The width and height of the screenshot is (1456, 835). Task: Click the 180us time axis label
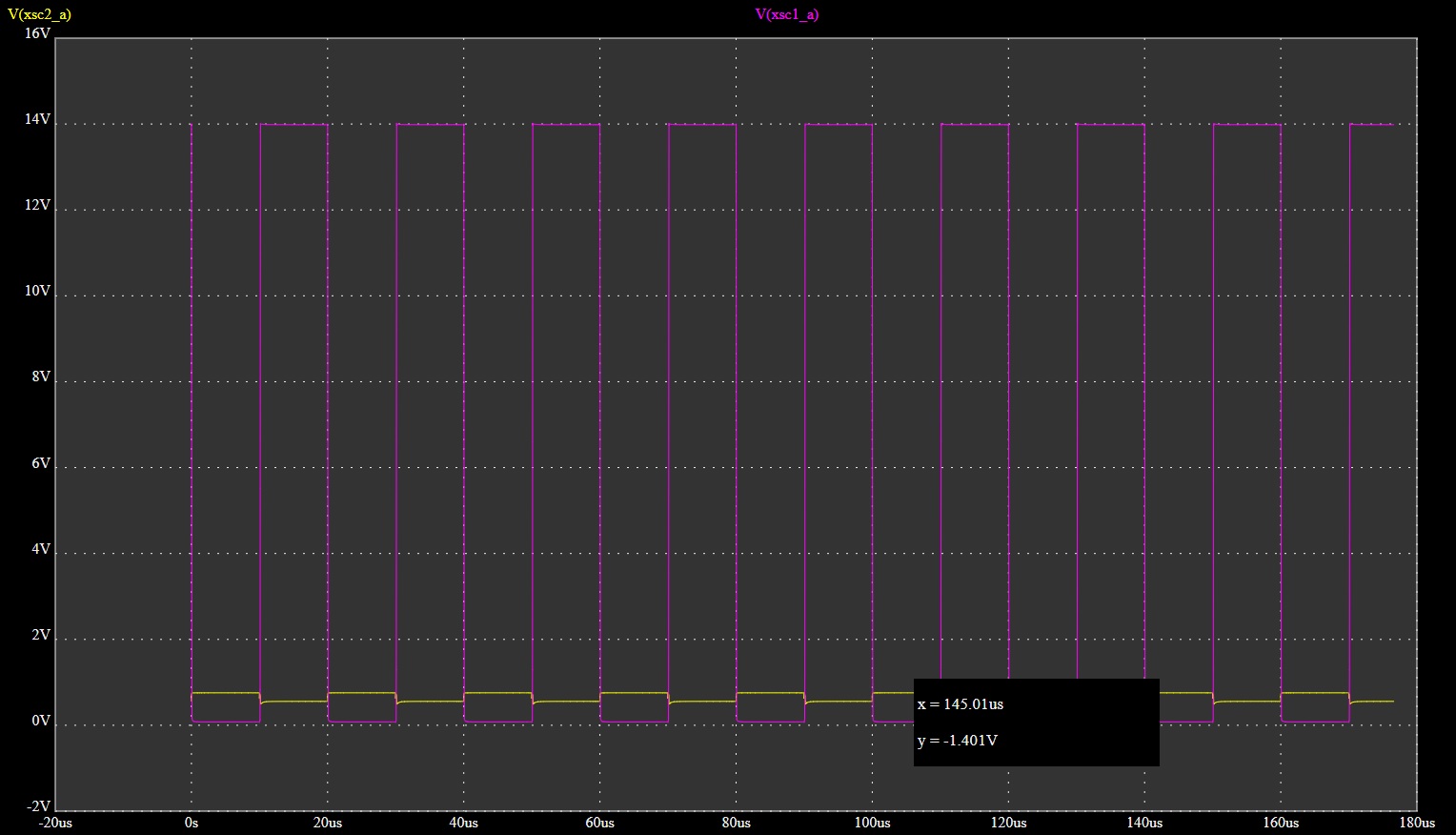(x=1417, y=823)
